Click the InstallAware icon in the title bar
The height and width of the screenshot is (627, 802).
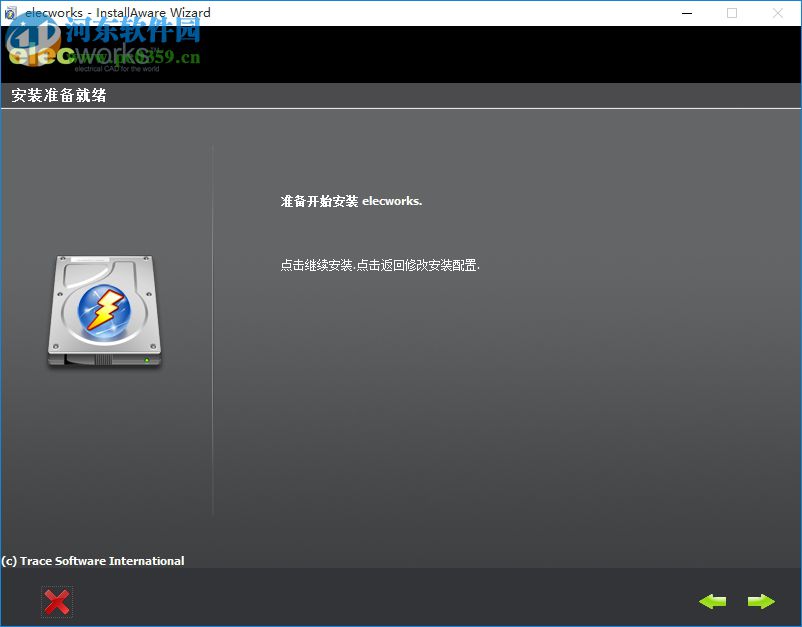click(11, 12)
